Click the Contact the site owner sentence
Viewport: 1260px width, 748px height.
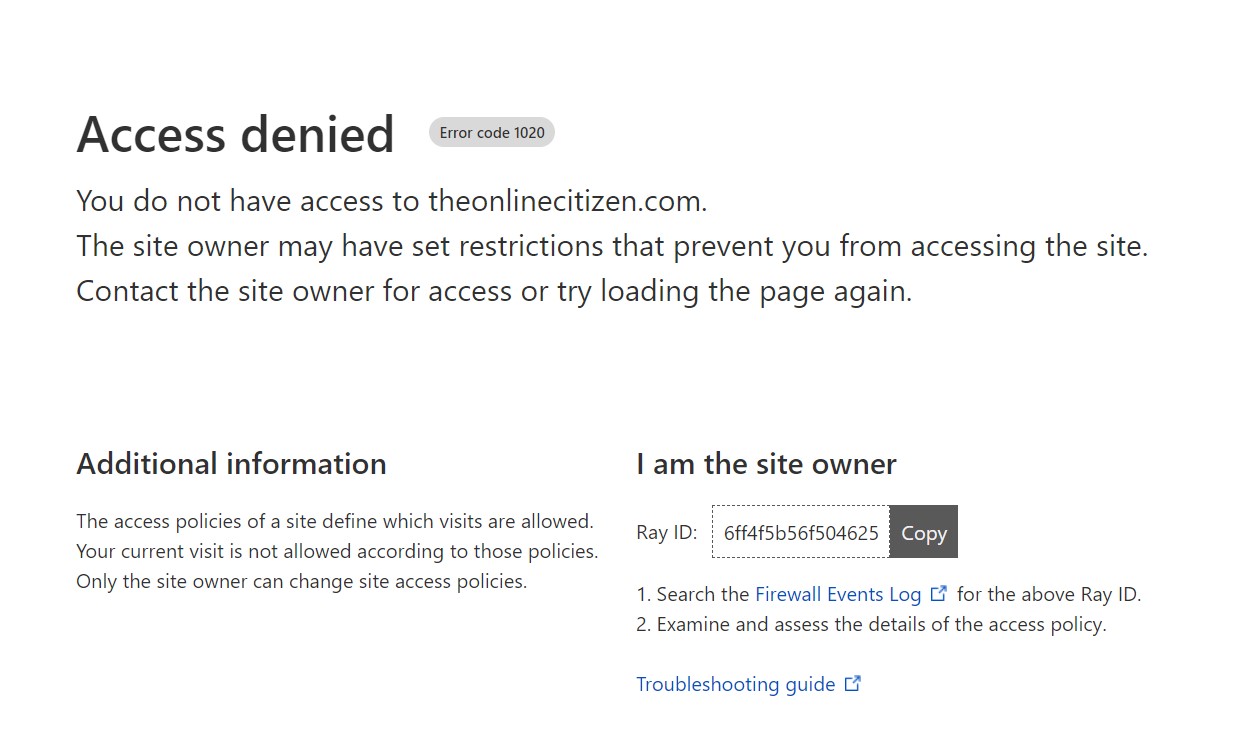(494, 292)
